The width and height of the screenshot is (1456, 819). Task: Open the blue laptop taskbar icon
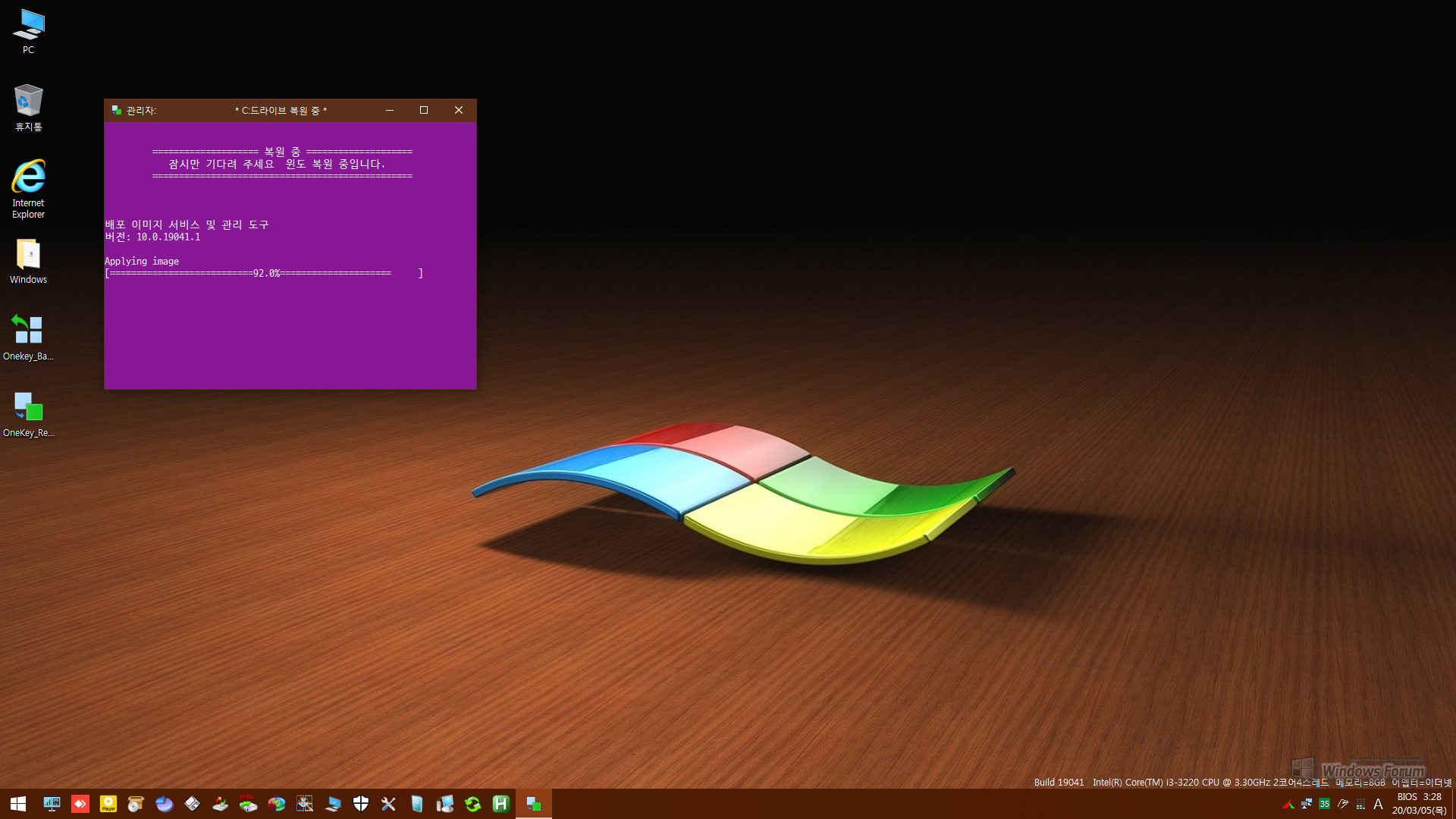[333, 804]
